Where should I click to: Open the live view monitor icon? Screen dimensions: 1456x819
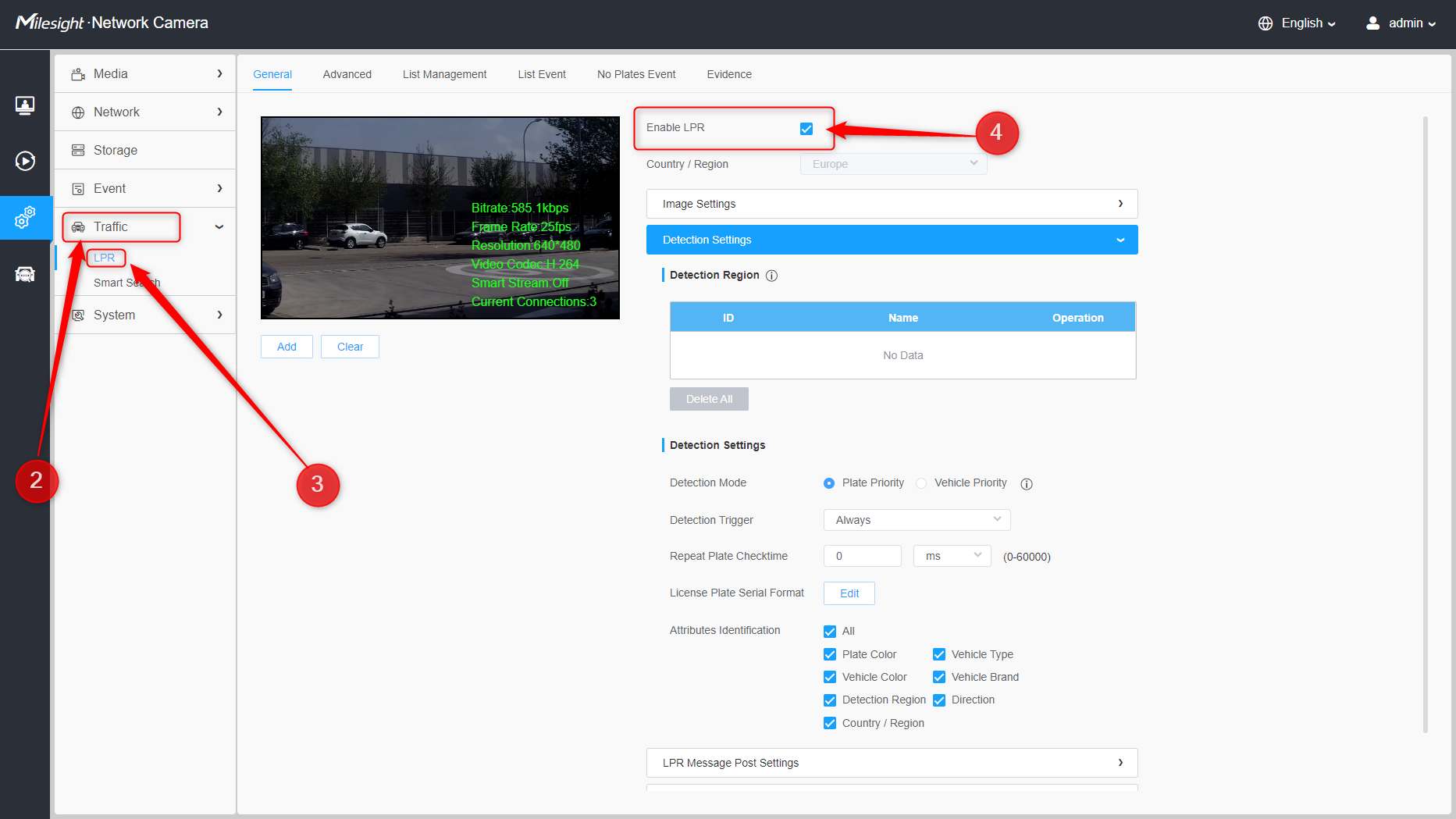coord(25,105)
